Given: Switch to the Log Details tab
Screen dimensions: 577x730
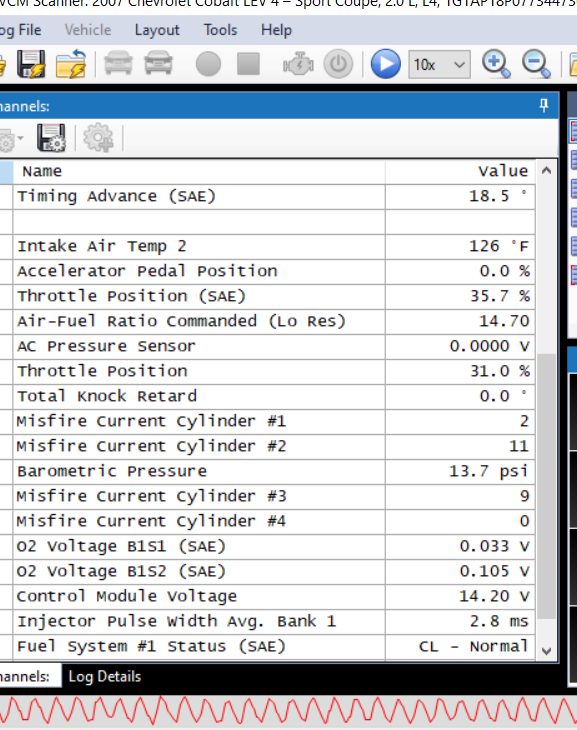Looking at the screenshot, I should click(x=105, y=676).
